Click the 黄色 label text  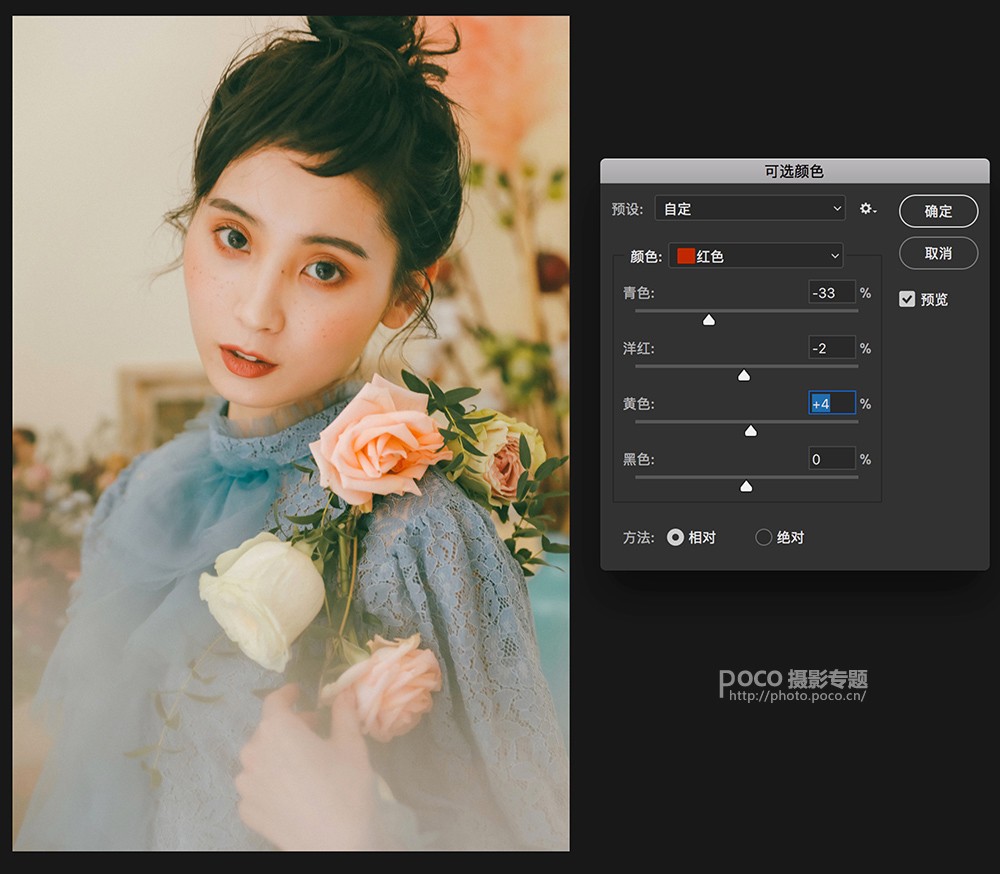click(638, 404)
